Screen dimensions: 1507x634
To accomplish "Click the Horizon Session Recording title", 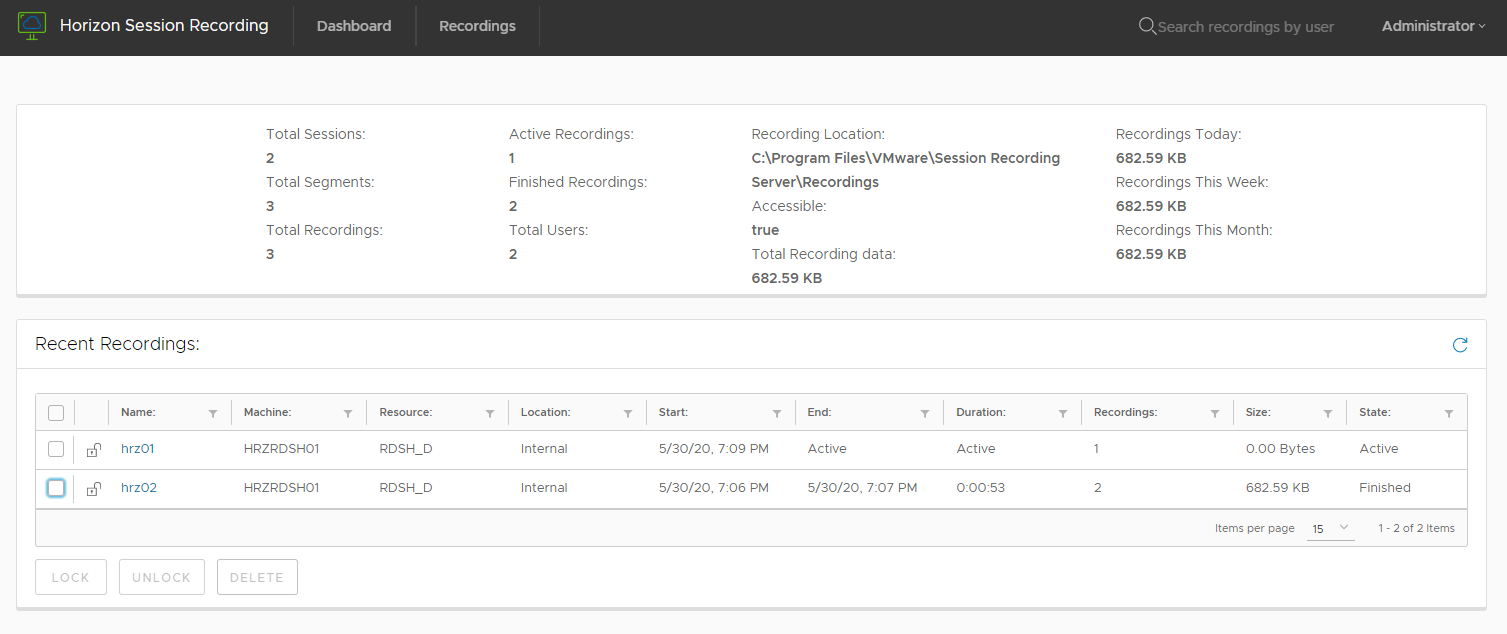I will pyautogui.click(x=164, y=26).
